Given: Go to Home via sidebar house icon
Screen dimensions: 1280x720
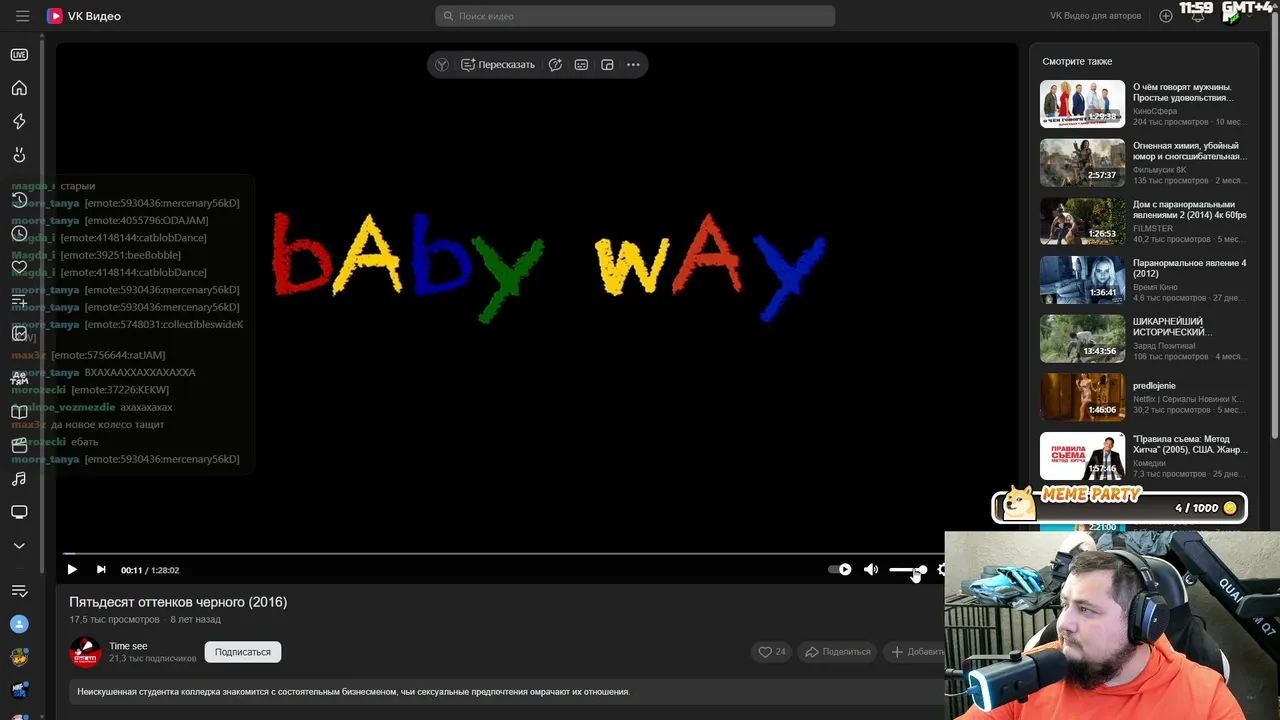Looking at the screenshot, I should (x=19, y=88).
